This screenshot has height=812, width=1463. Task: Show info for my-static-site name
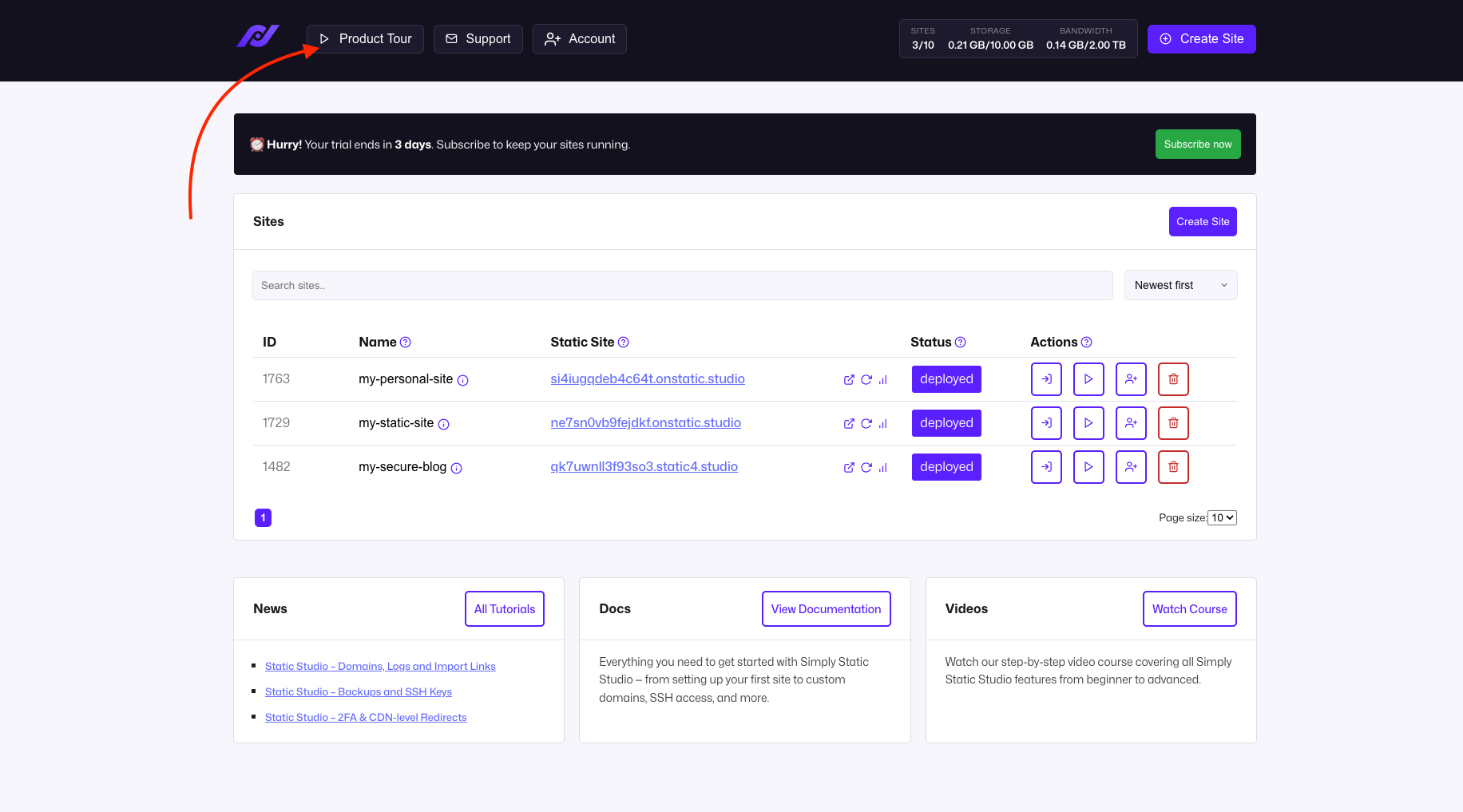pos(443,425)
